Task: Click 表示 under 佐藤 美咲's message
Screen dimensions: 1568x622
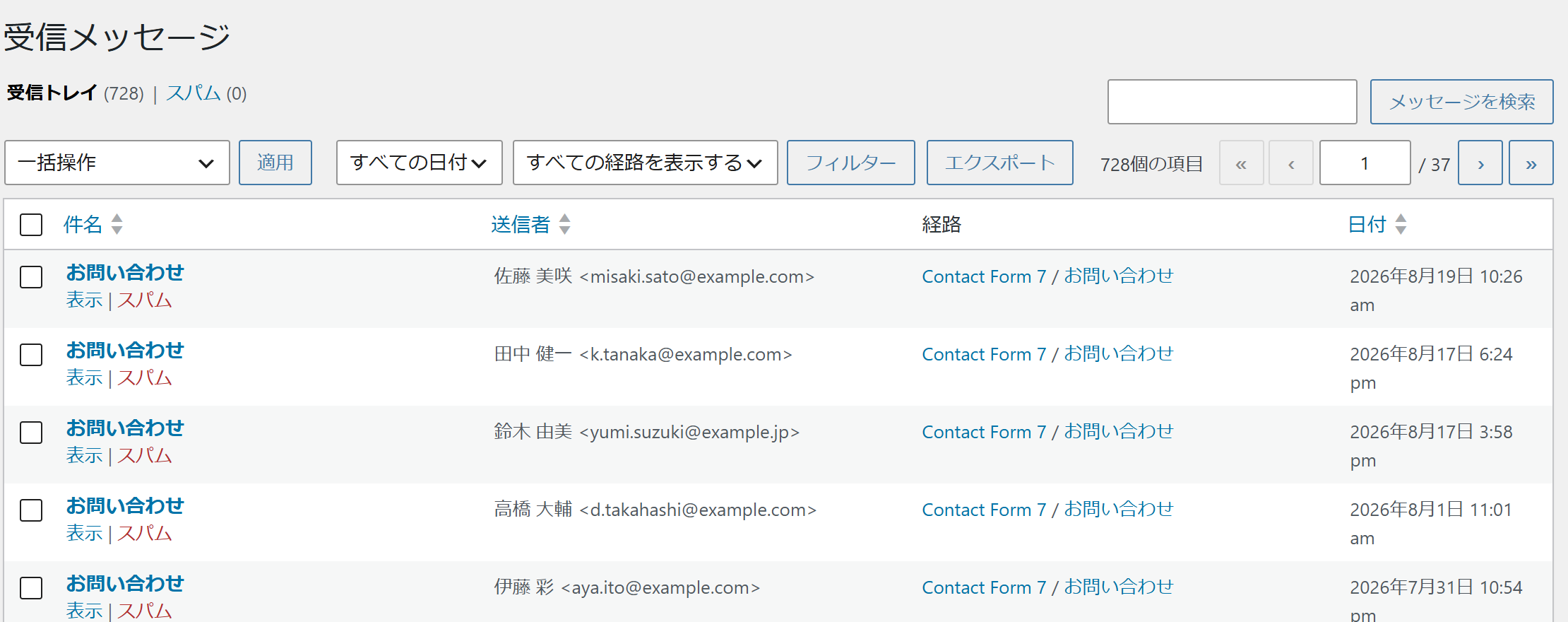Action: [x=85, y=300]
